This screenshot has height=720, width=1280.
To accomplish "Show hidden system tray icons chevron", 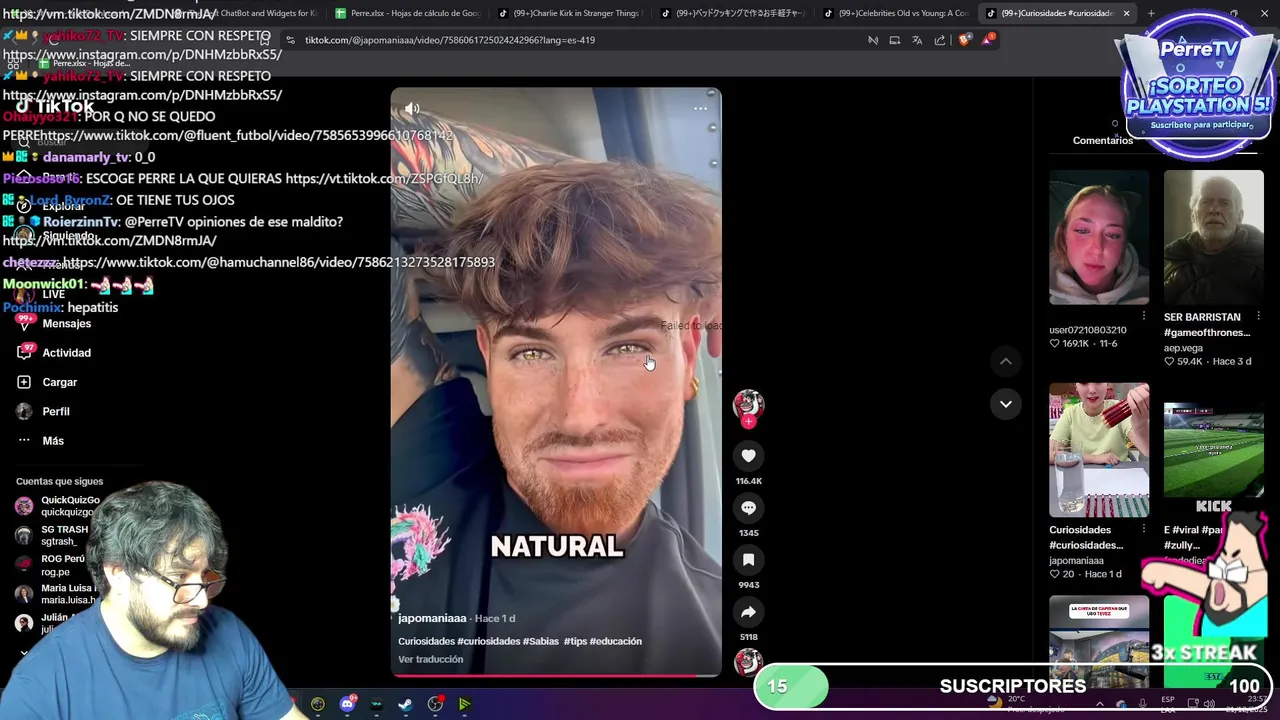I will pos(1099,704).
